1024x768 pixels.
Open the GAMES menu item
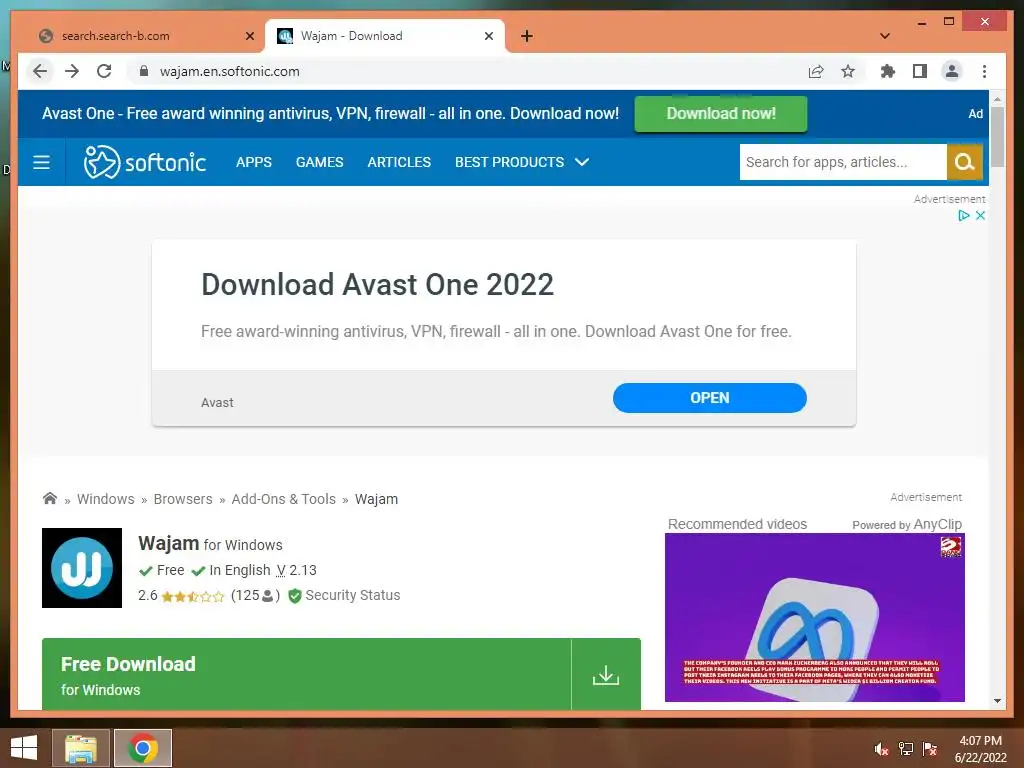click(x=319, y=162)
